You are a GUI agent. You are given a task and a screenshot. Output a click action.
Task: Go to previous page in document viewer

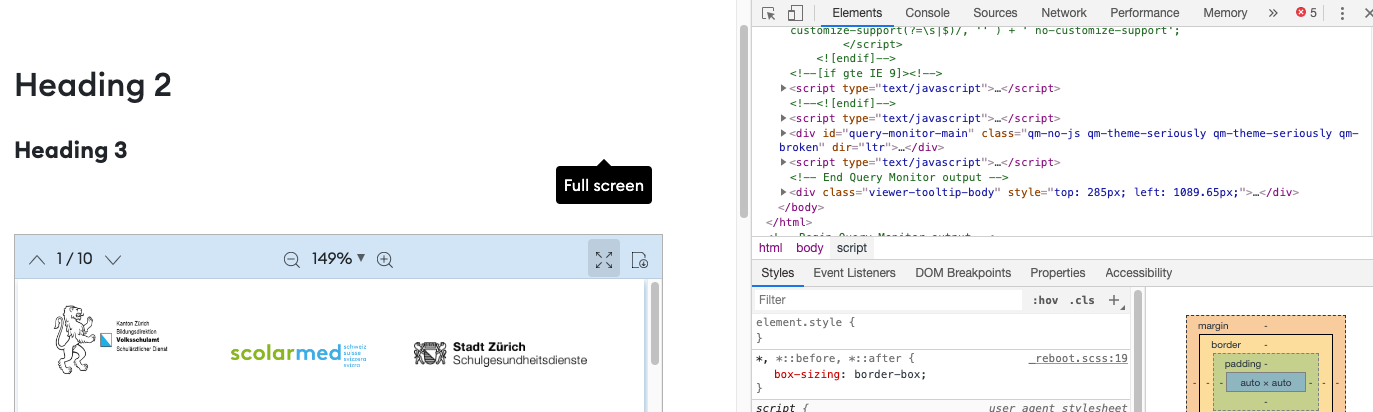37,259
